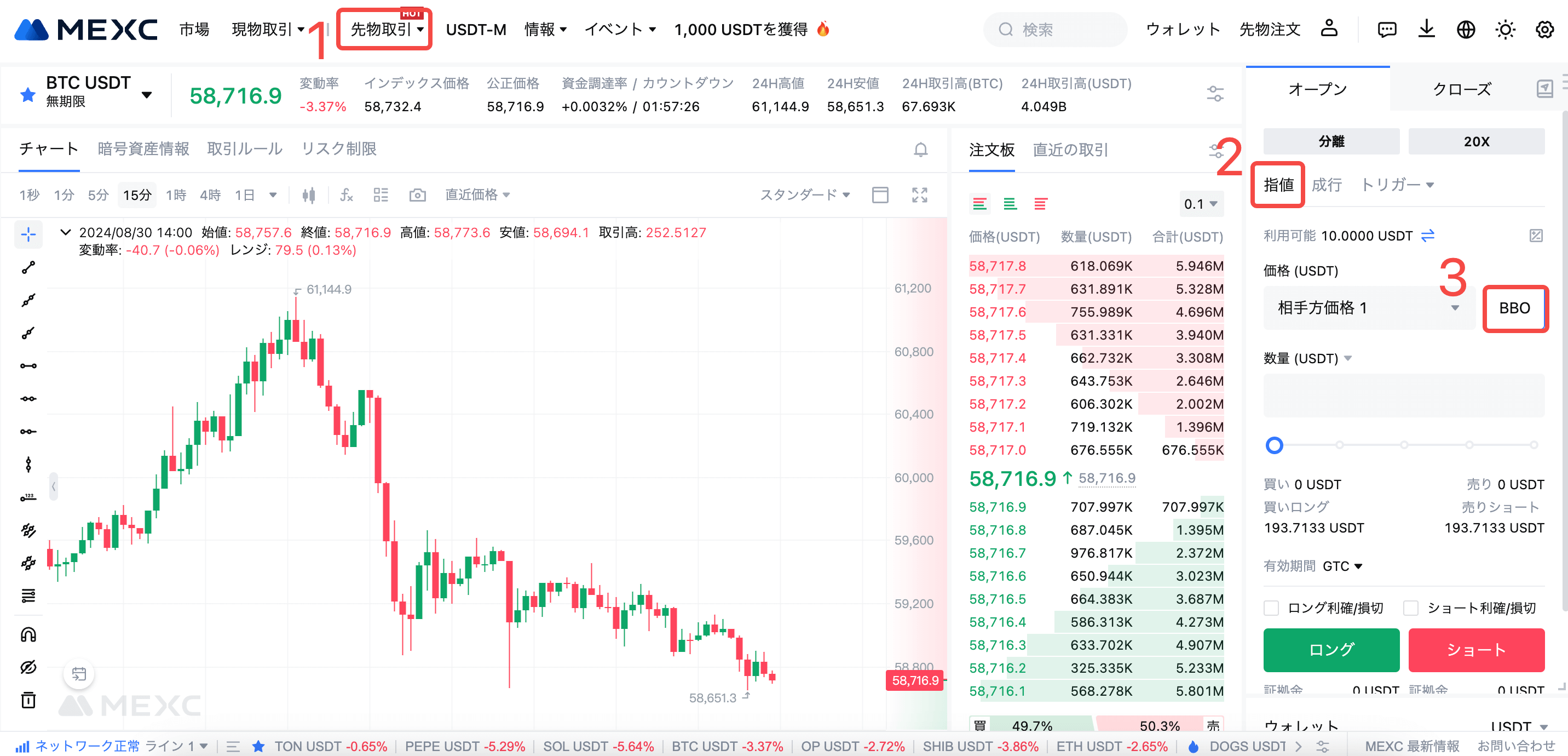Click the transfer funds arrows icon
This screenshot has width=1568, height=756.
[1427, 235]
